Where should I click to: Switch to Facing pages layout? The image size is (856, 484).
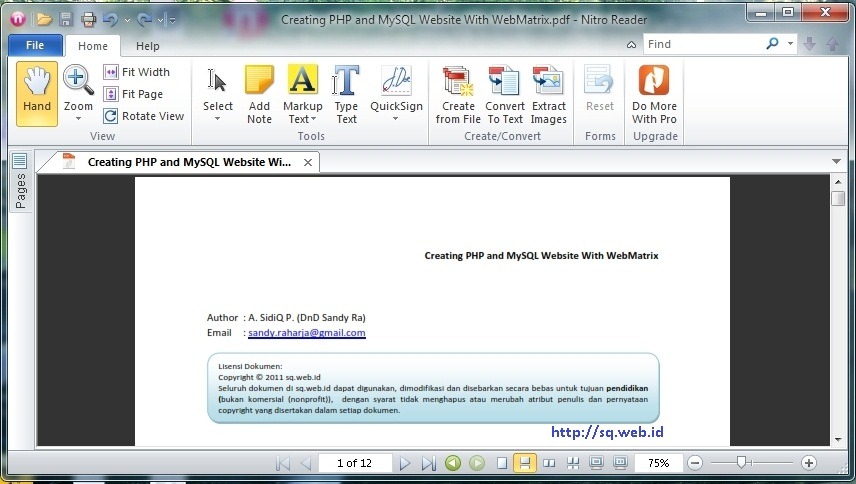(x=549, y=463)
